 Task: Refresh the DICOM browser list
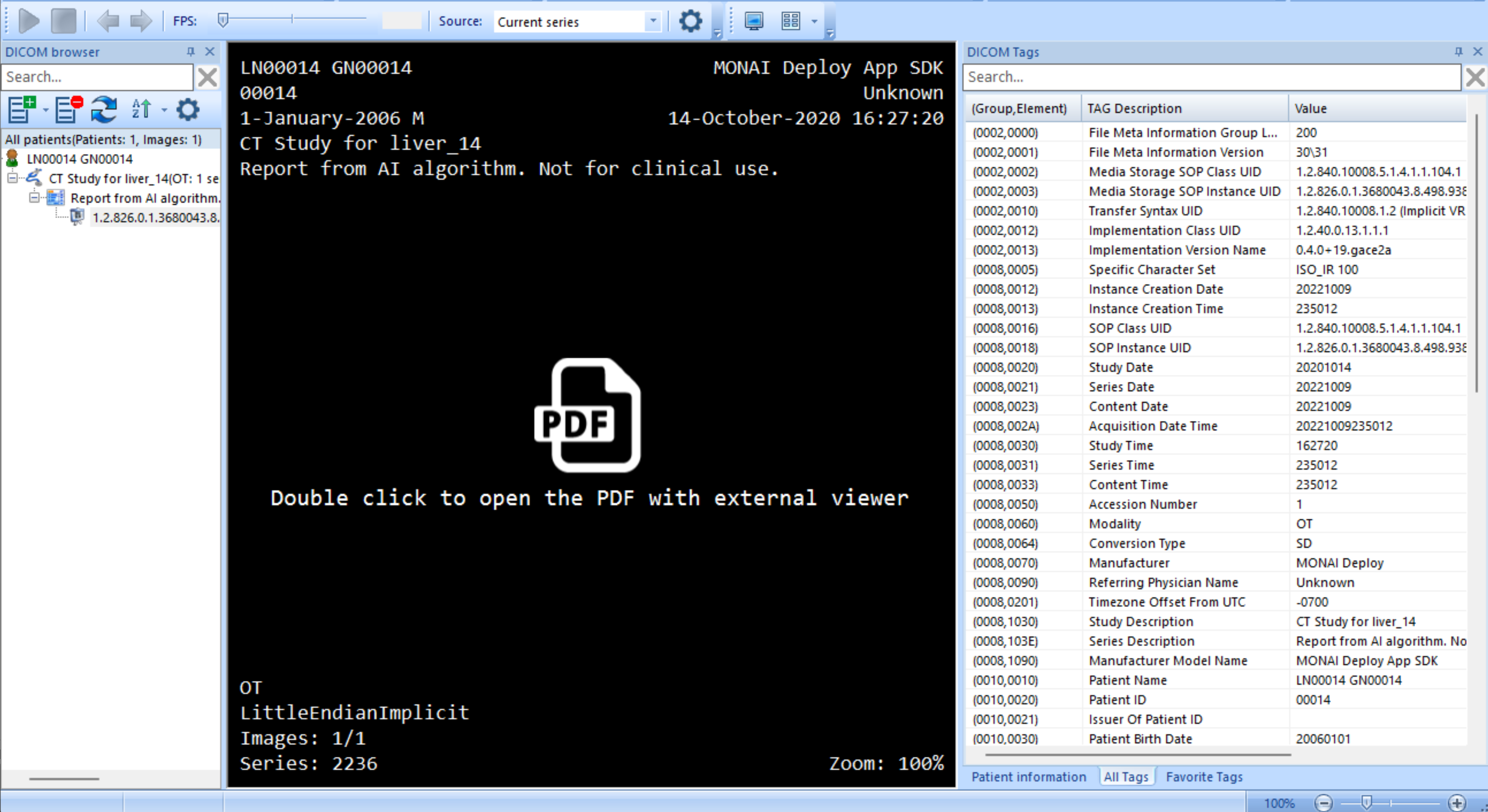click(104, 109)
